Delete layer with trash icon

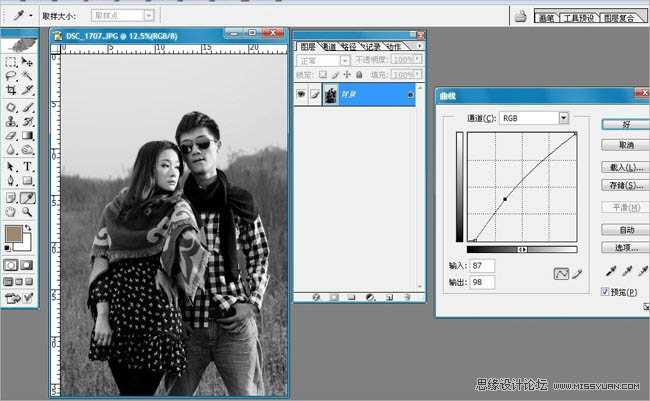[407, 297]
